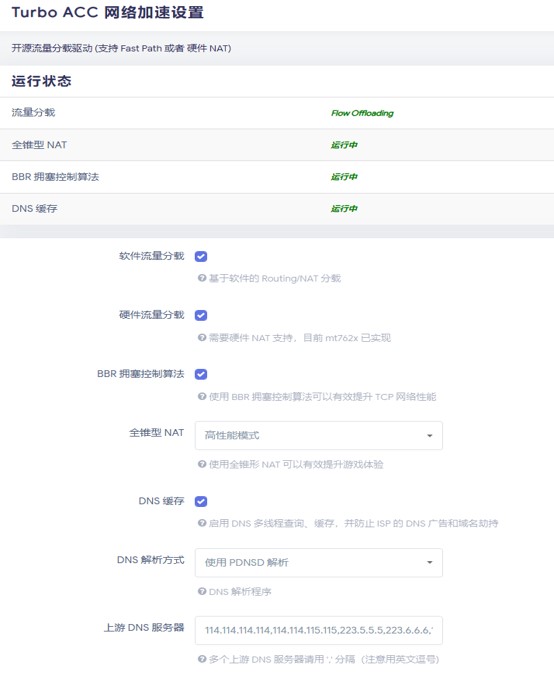554x687 pixels.
Task: Click the Turbo ACC 网络加速设置 page title
Action: coord(108,12)
